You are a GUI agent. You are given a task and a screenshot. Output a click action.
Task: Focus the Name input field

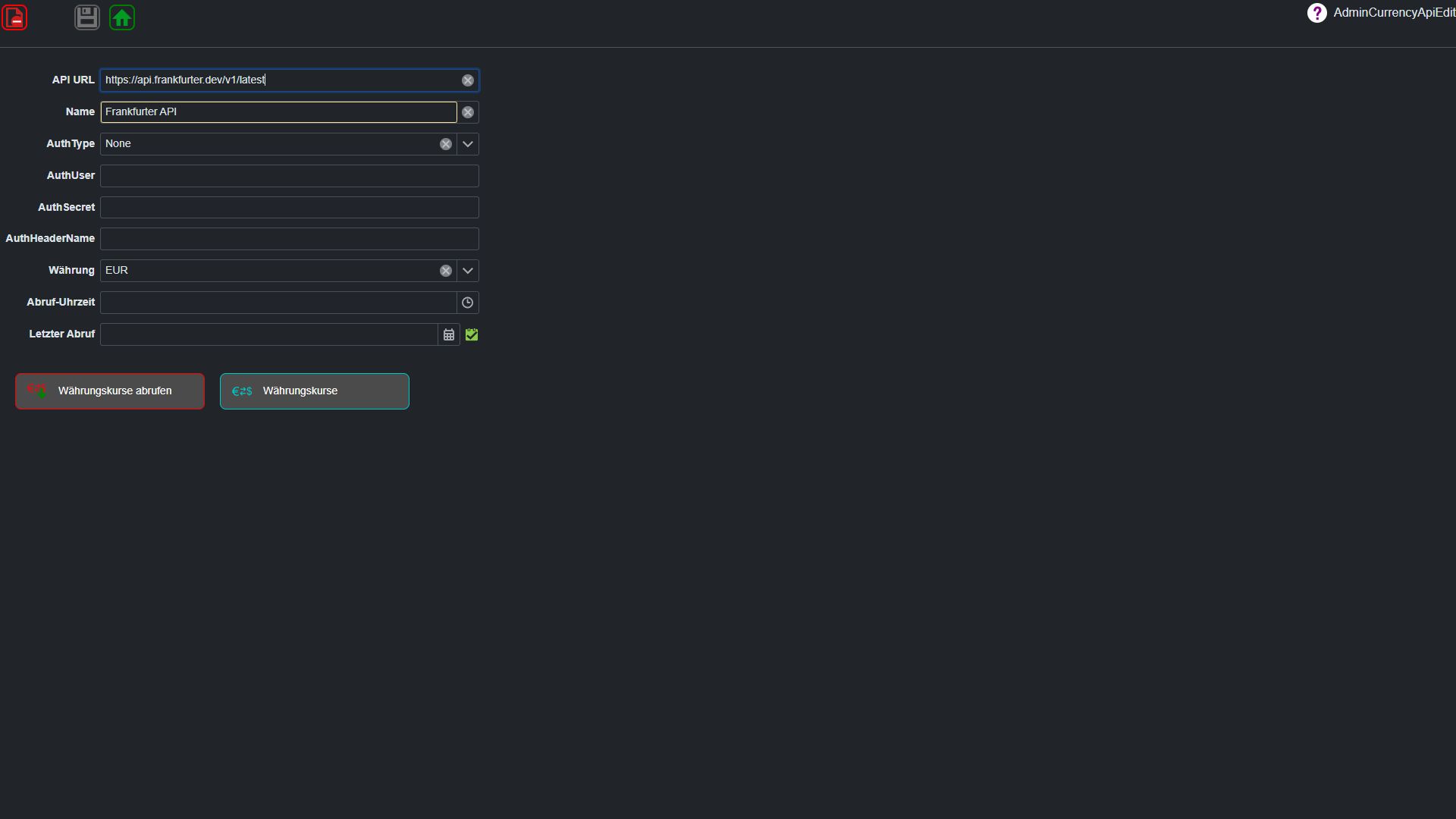278,112
